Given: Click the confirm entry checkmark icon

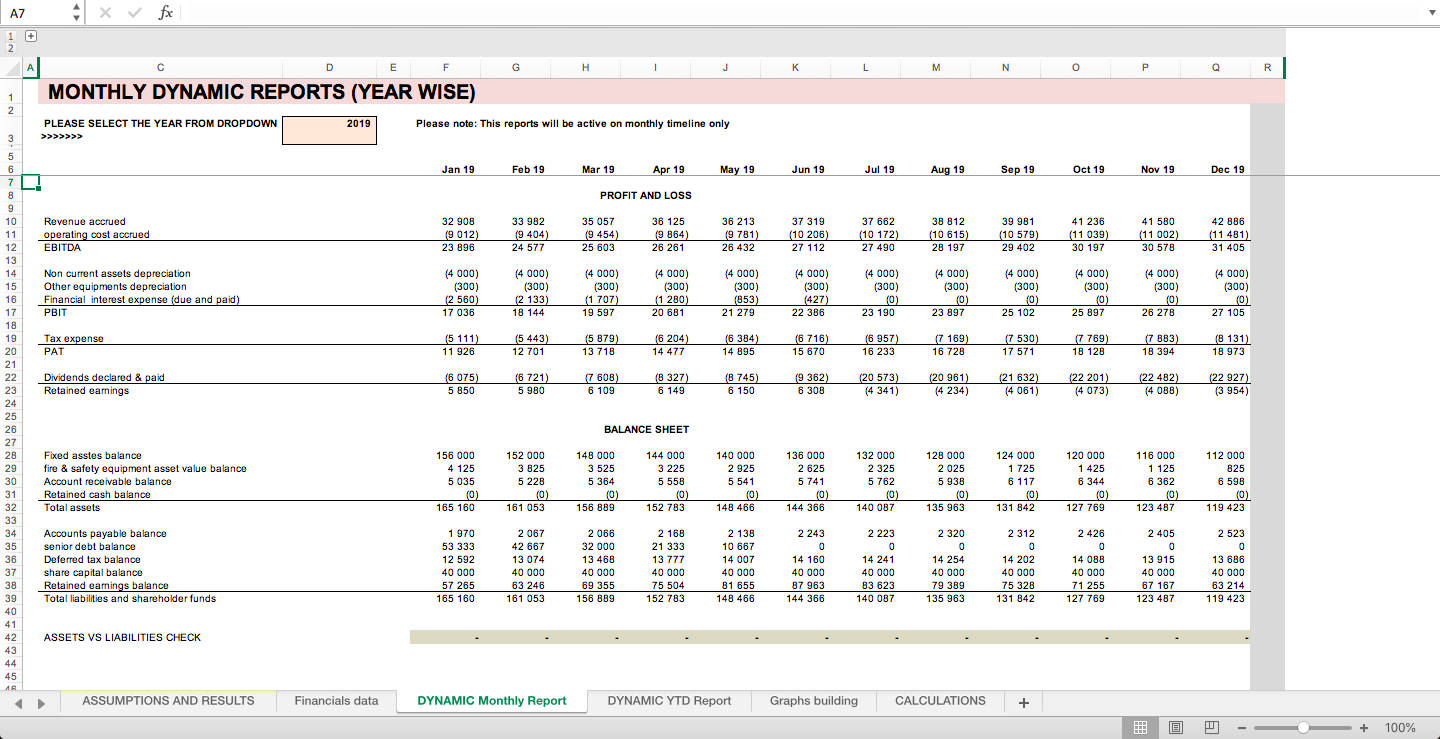Looking at the screenshot, I should point(135,12).
